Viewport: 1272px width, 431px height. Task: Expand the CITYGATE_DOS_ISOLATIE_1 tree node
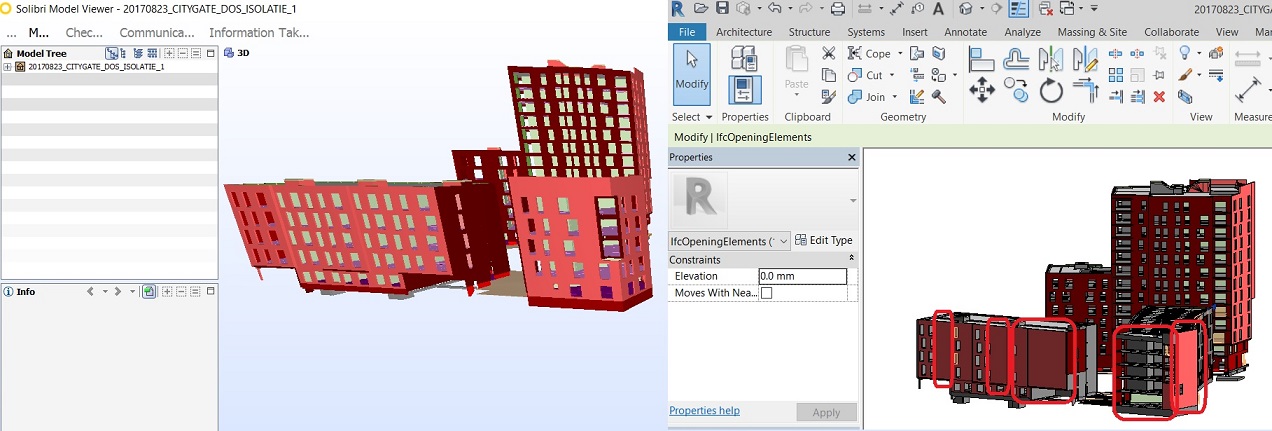pos(8,67)
